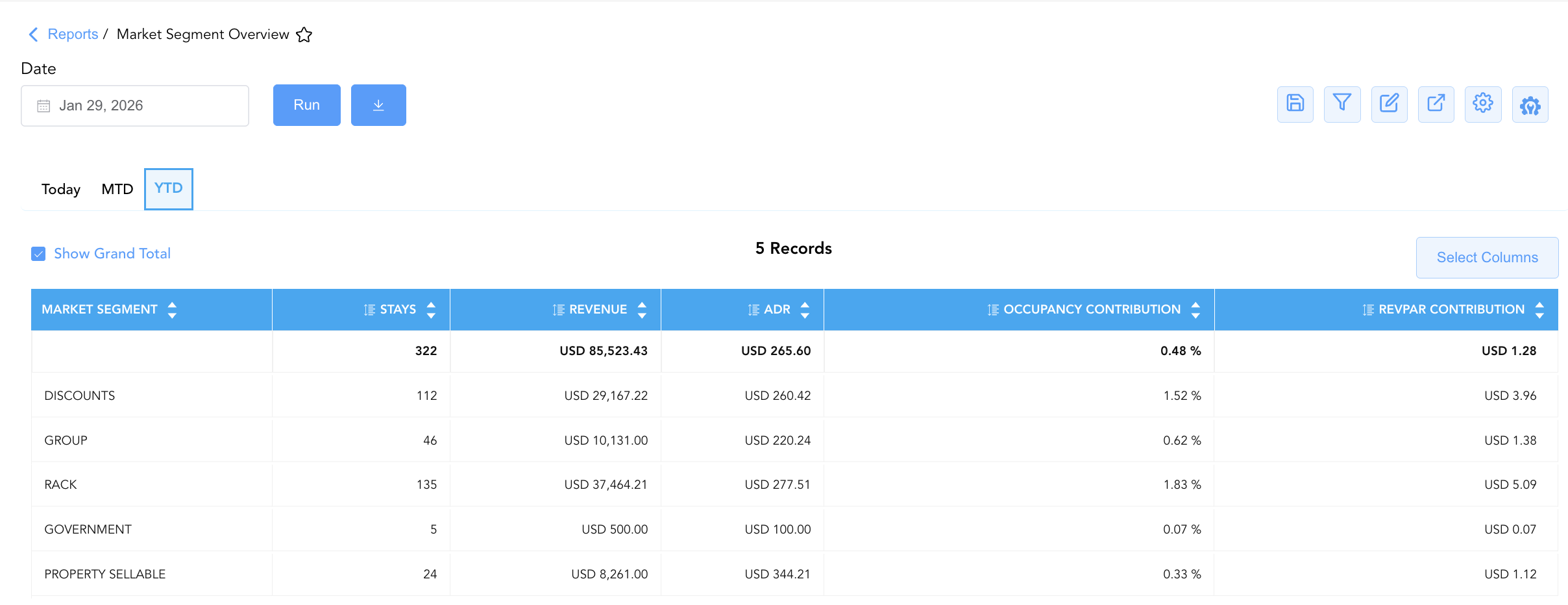This screenshot has width=1568, height=605.
Task: Click the calendar icon in Date field
Action: pyautogui.click(x=43, y=106)
